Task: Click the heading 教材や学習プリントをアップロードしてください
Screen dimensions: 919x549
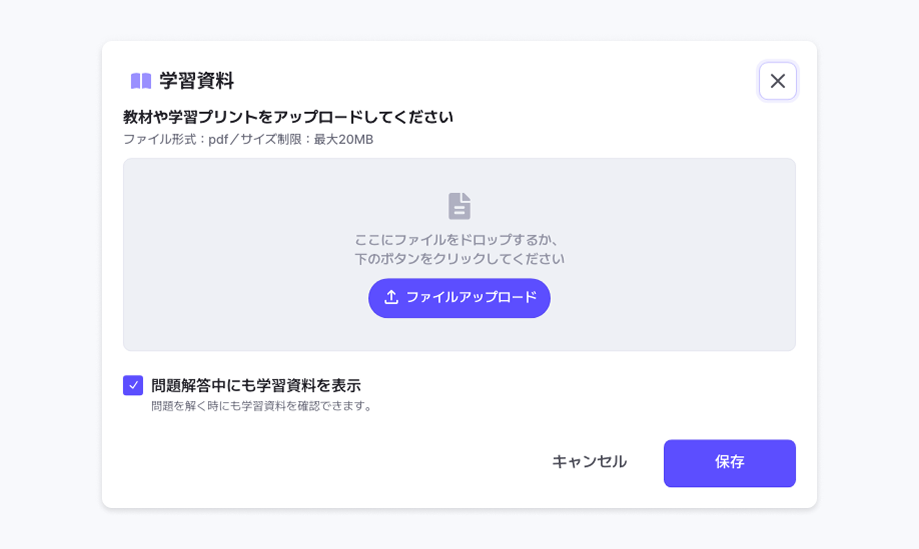Action: coord(288,117)
